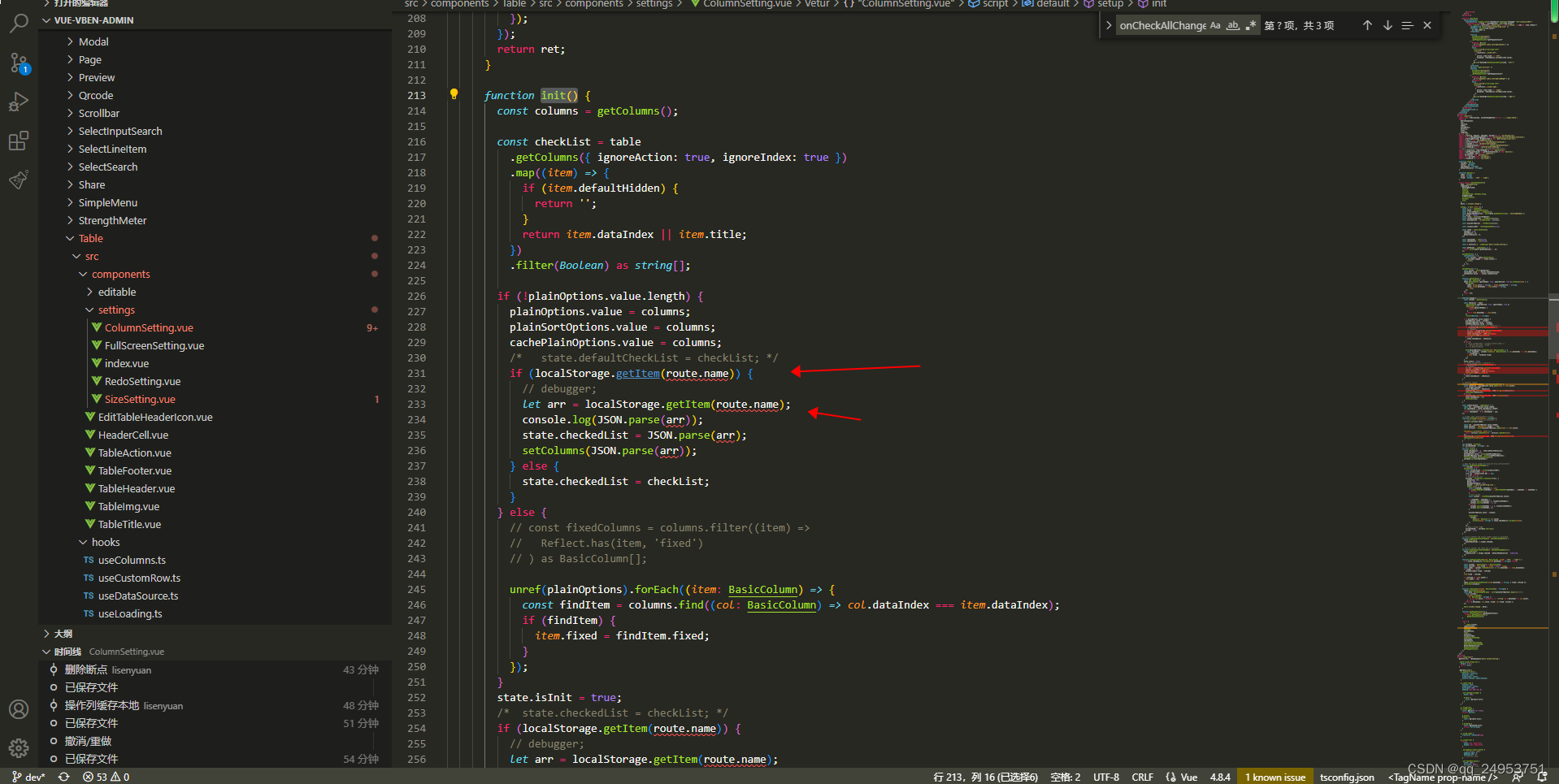Enable regex search in the find widget
The width and height of the screenshot is (1559, 784).
tap(1251, 25)
